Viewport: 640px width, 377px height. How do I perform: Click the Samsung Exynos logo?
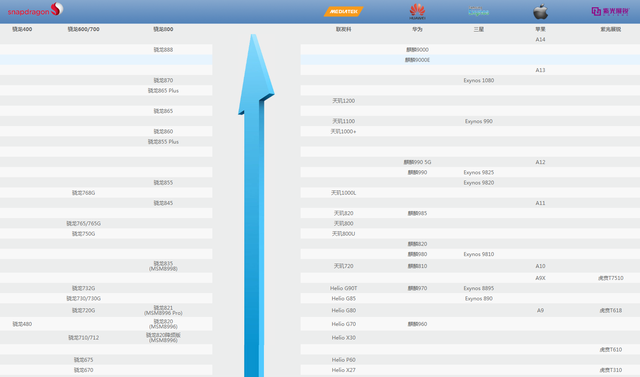[x=478, y=11]
